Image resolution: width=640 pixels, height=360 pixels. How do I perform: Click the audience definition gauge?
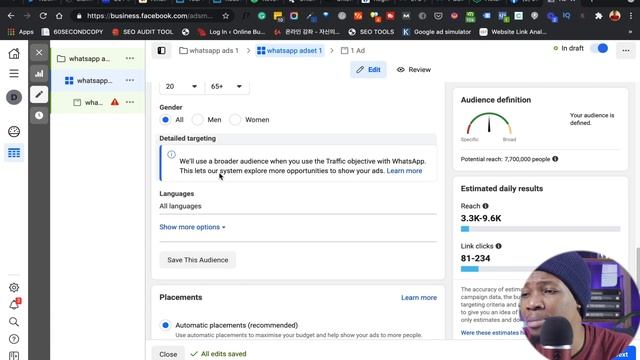[x=489, y=124]
